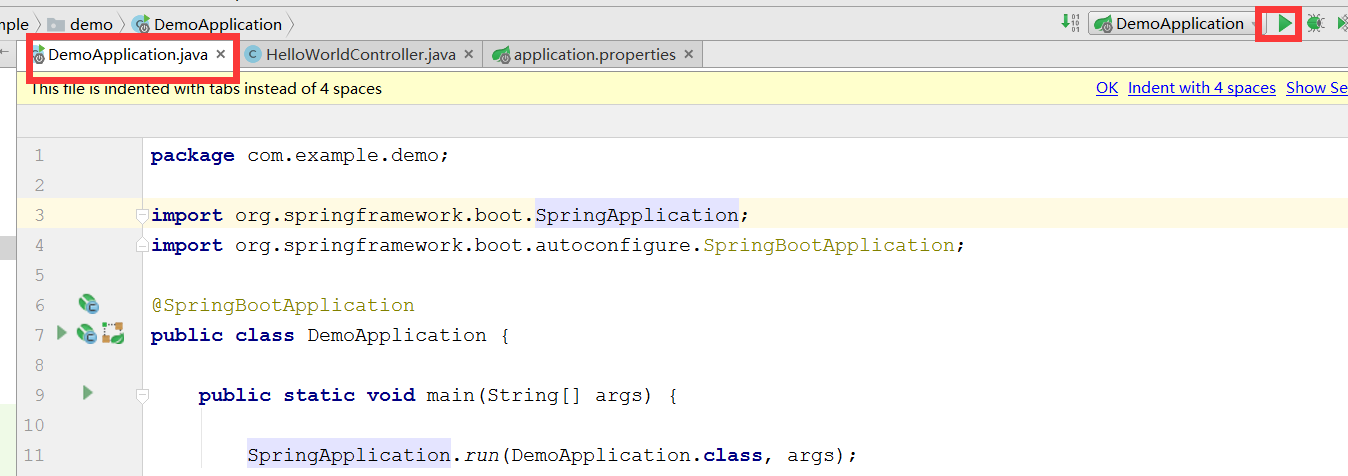Click the folder icon in the demo breadcrumb
Image resolution: width=1348 pixels, height=476 pixels.
click(x=56, y=24)
